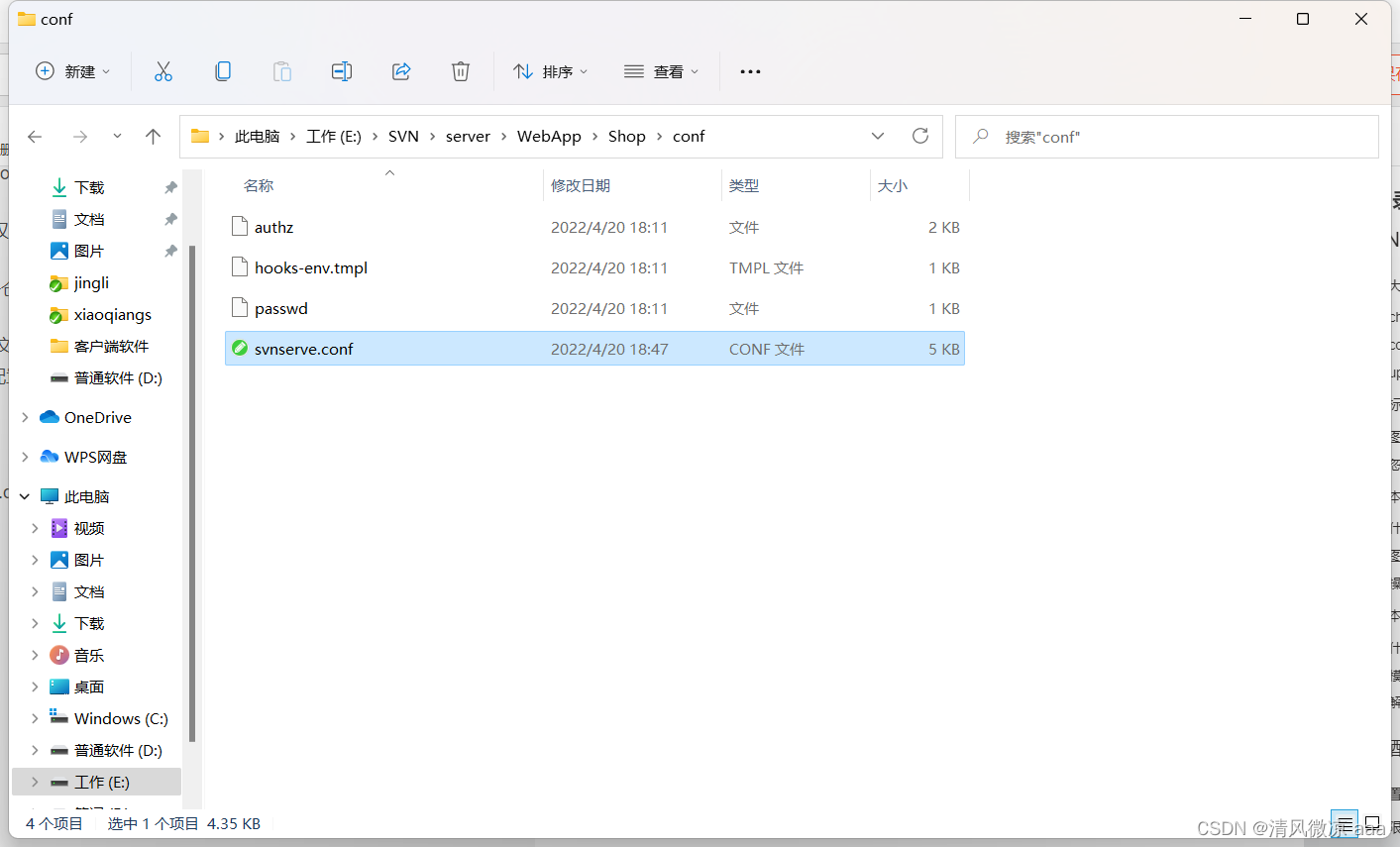
Task: Open 普通软件 (D:) under quick access
Action: pyautogui.click(x=106, y=377)
